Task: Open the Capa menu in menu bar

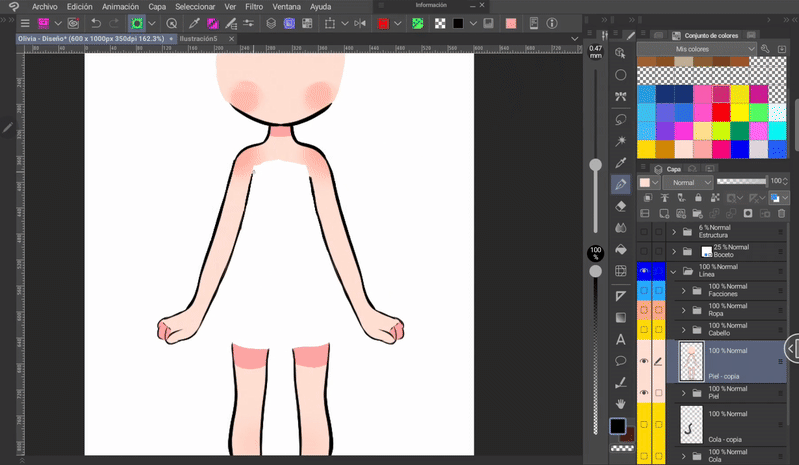Action: point(157,6)
